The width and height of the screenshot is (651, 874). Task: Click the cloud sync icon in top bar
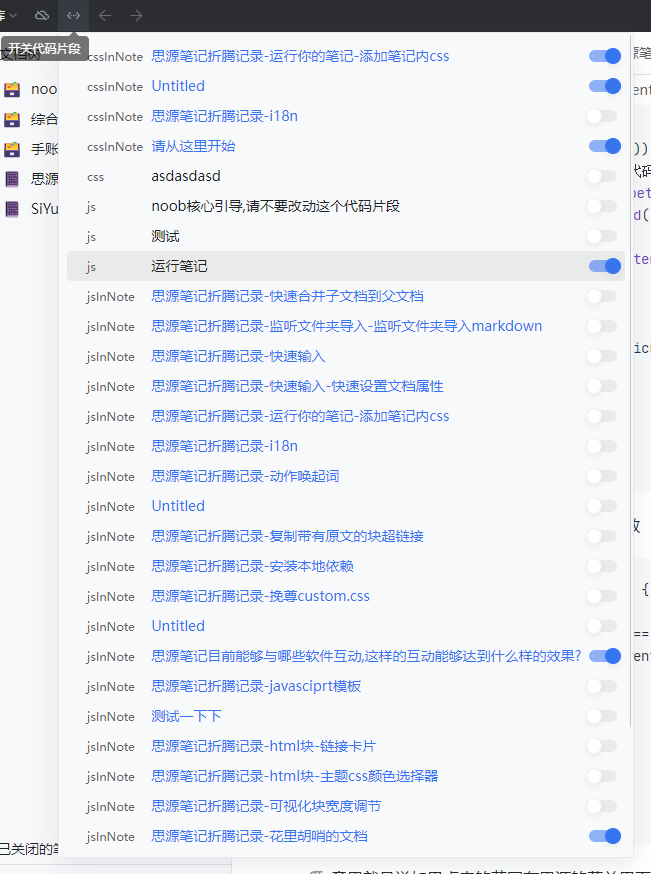tap(42, 15)
